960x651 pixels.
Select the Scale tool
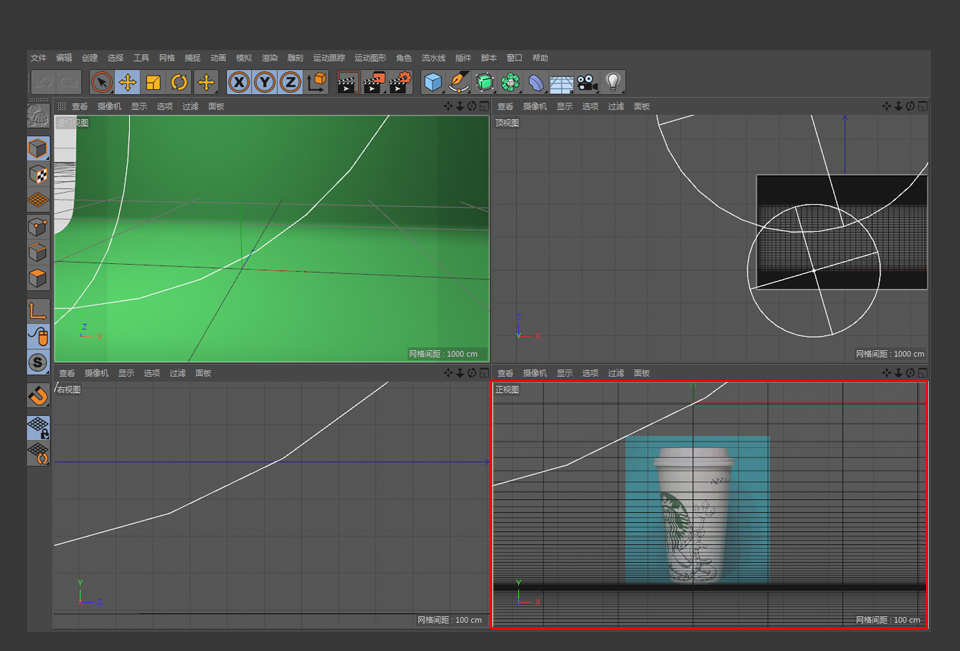click(x=153, y=82)
